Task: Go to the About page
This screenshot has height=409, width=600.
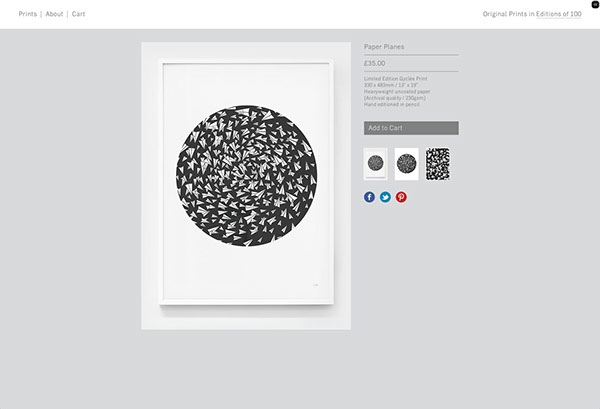Action: [x=54, y=14]
